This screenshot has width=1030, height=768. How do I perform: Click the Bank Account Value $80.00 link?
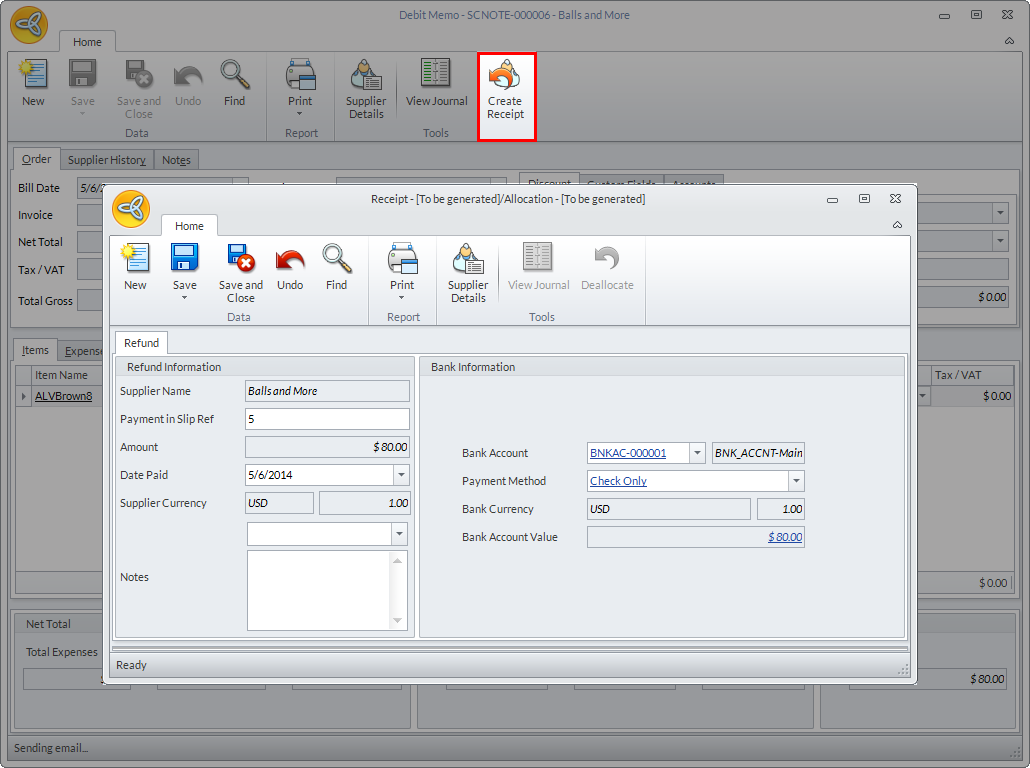785,537
